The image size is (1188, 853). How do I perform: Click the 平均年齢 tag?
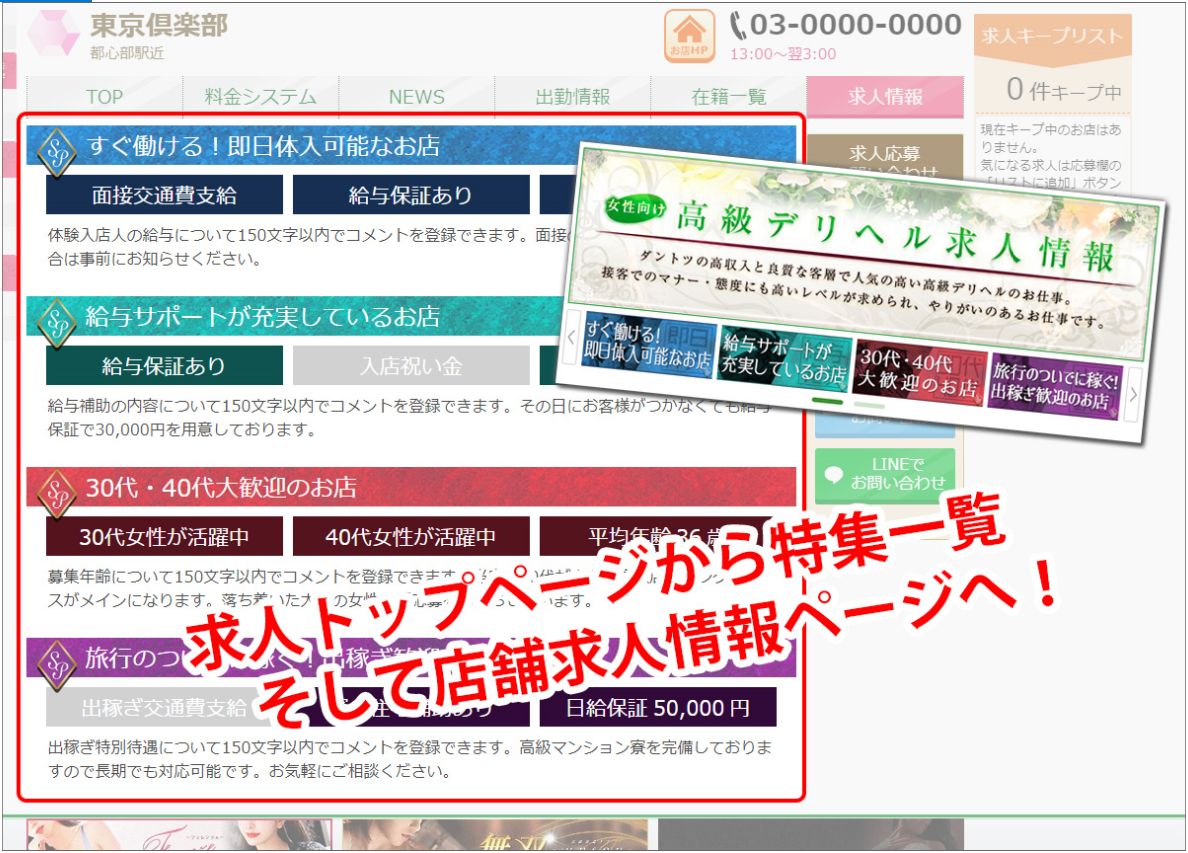pos(658,536)
